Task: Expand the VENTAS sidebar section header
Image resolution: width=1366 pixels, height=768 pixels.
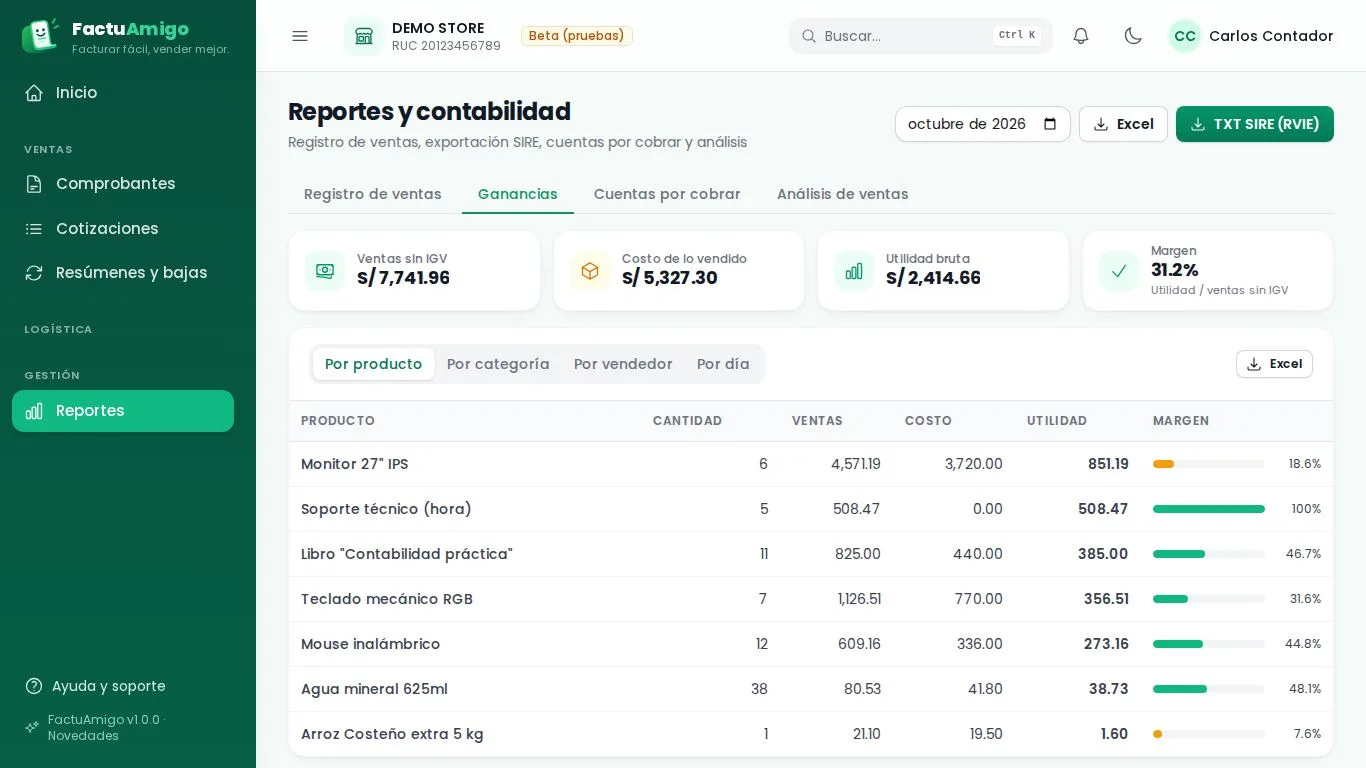Action: coord(48,150)
